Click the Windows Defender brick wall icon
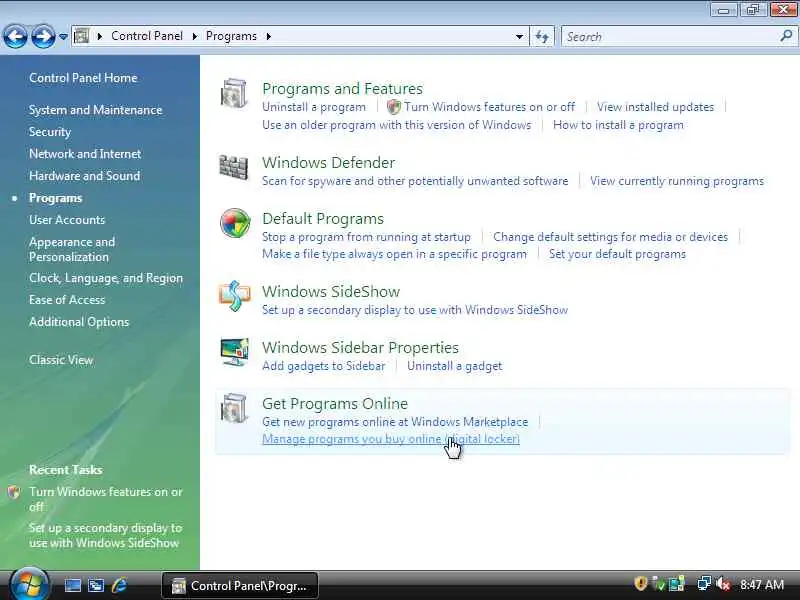This screenshot has height=600, width=800. [234, 166]
